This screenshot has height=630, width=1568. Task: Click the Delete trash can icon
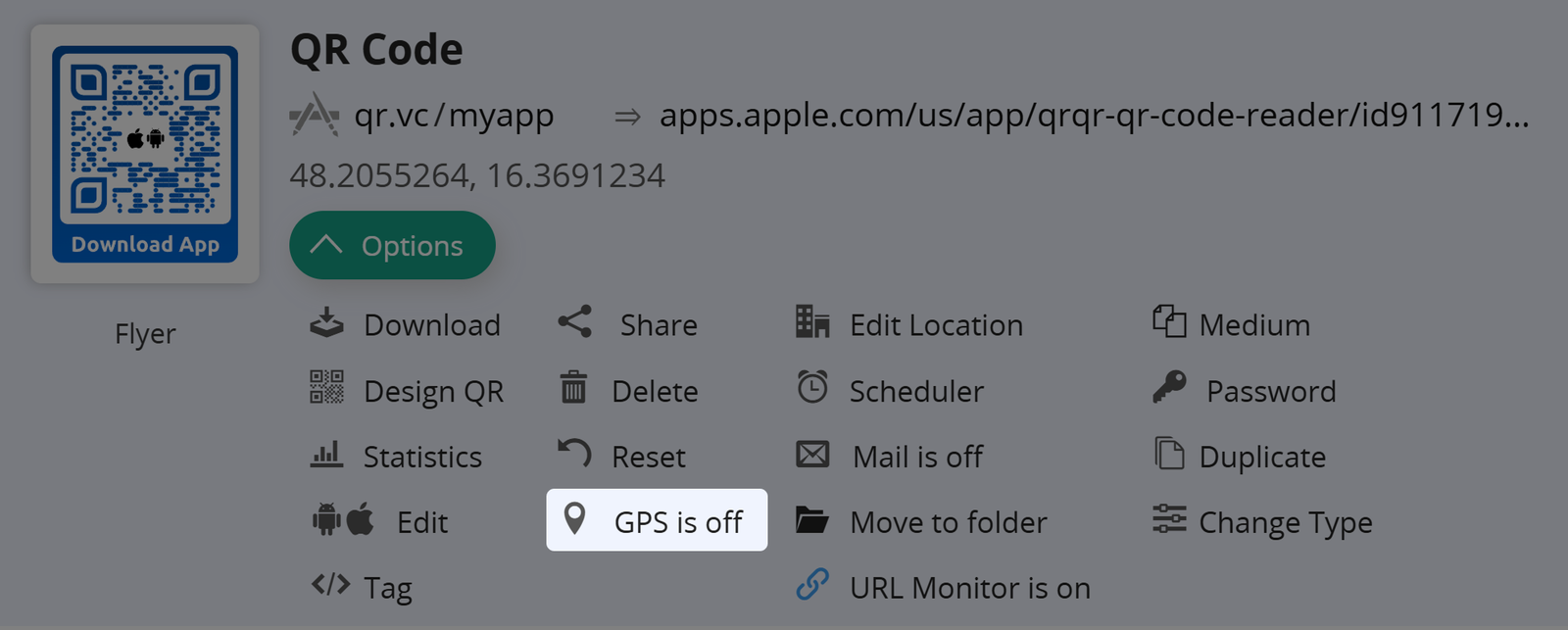tap(573, 388)
